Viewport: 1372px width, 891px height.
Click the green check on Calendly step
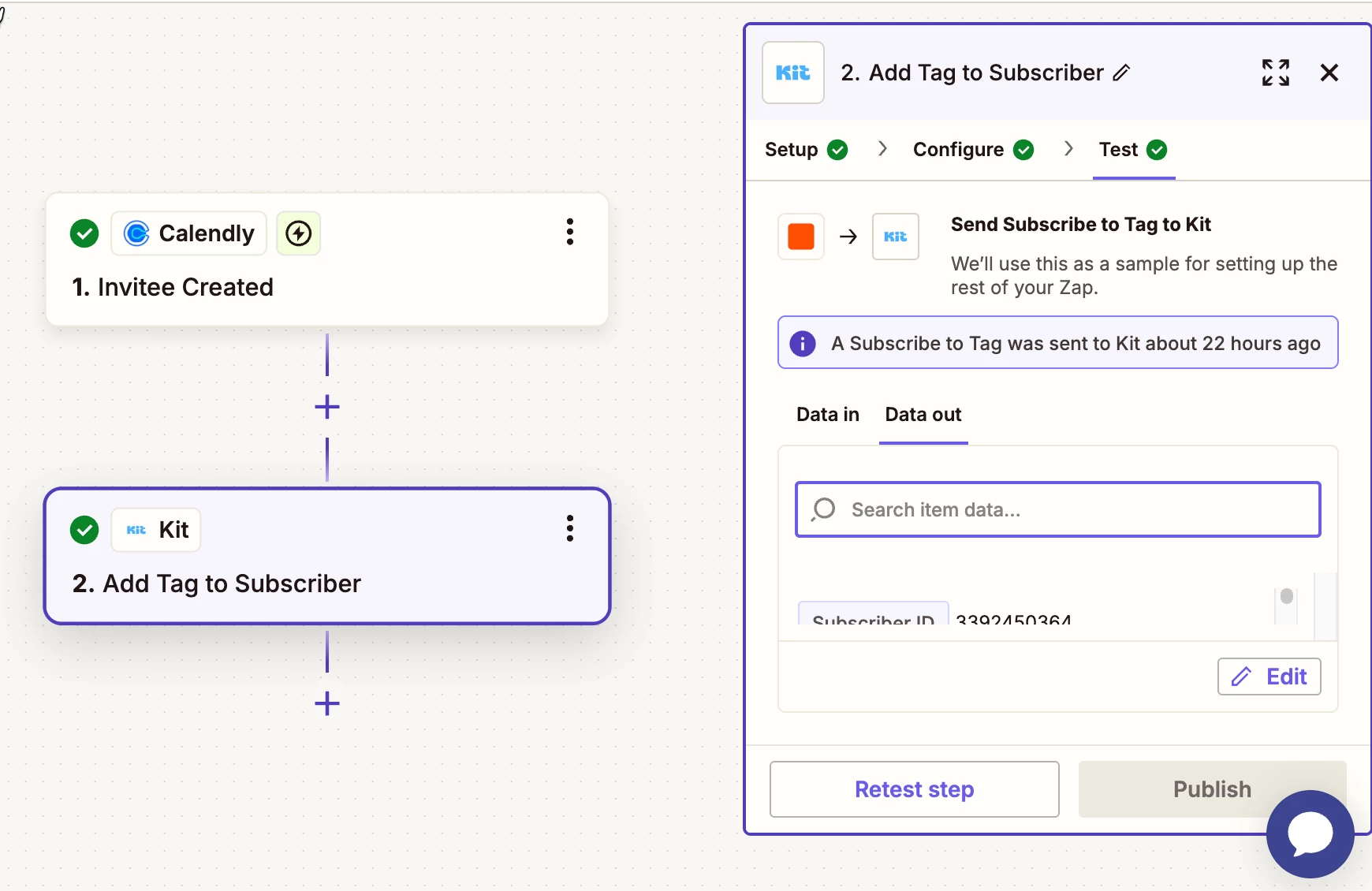click(x=84, y=233)
